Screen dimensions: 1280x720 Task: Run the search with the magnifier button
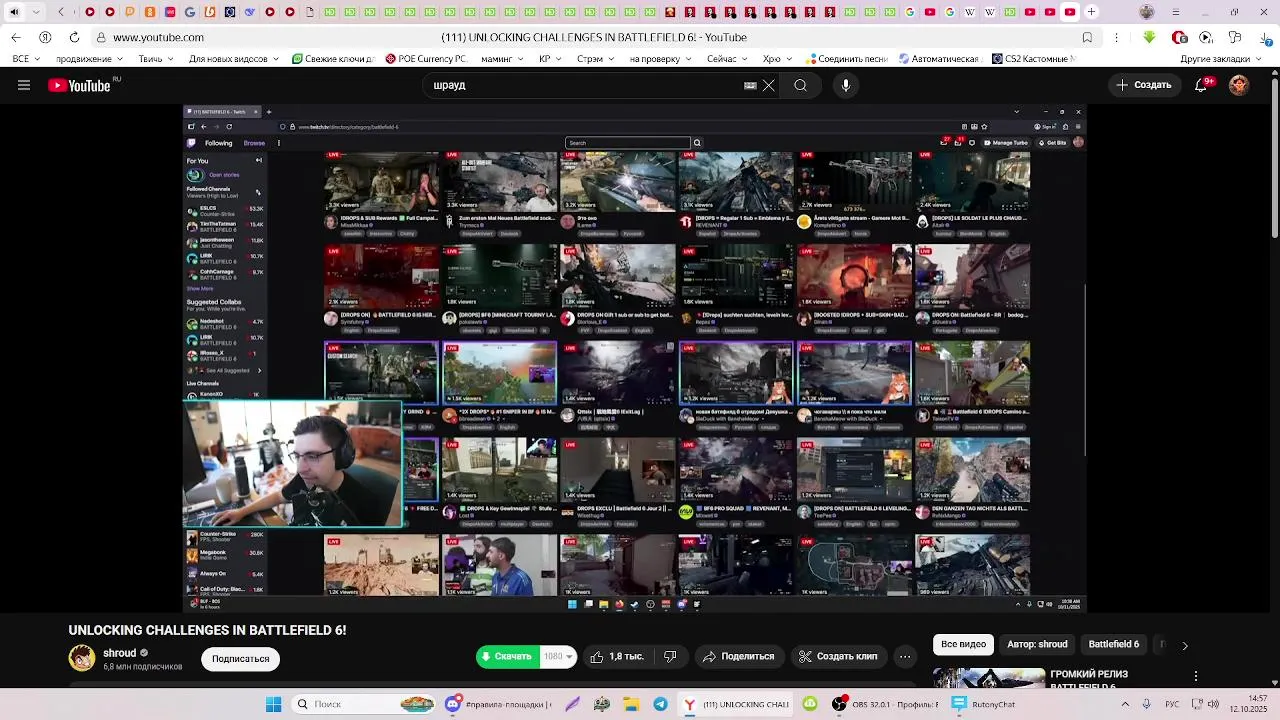point(800,85)
